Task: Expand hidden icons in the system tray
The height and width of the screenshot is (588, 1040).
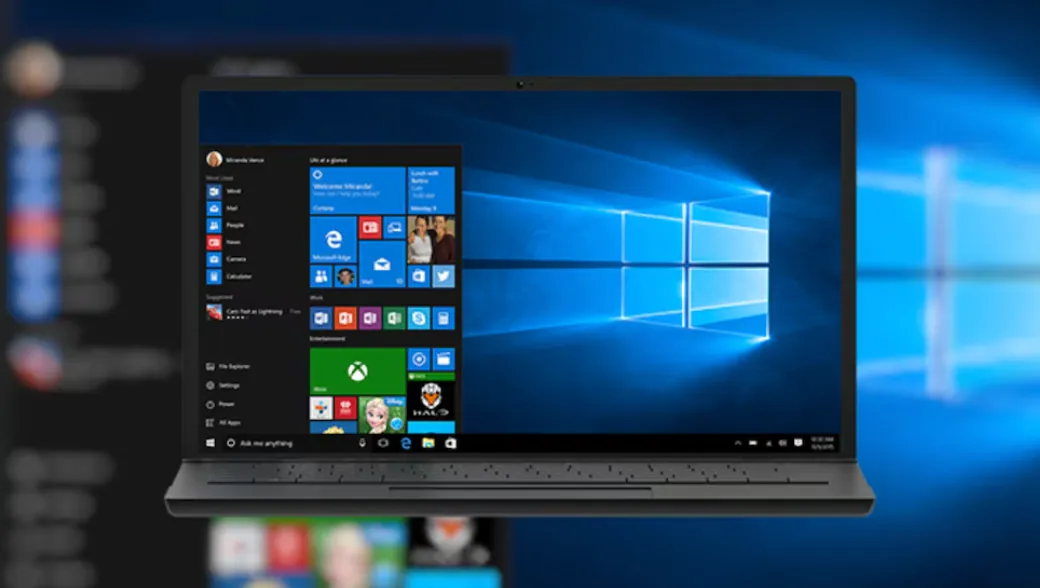Action: (738, 442)
